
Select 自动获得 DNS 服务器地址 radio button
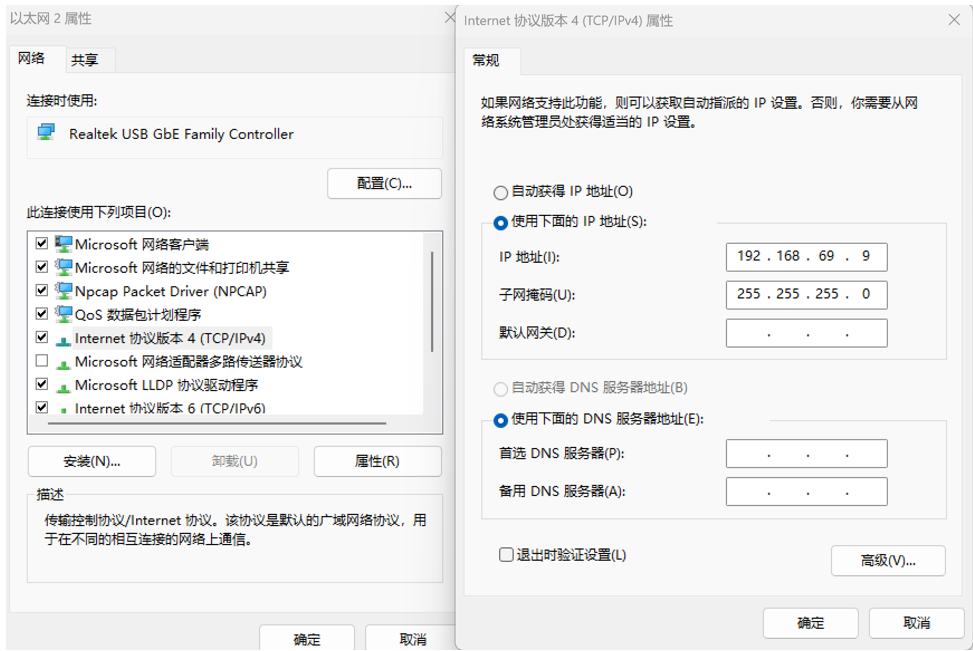point(500,389)
